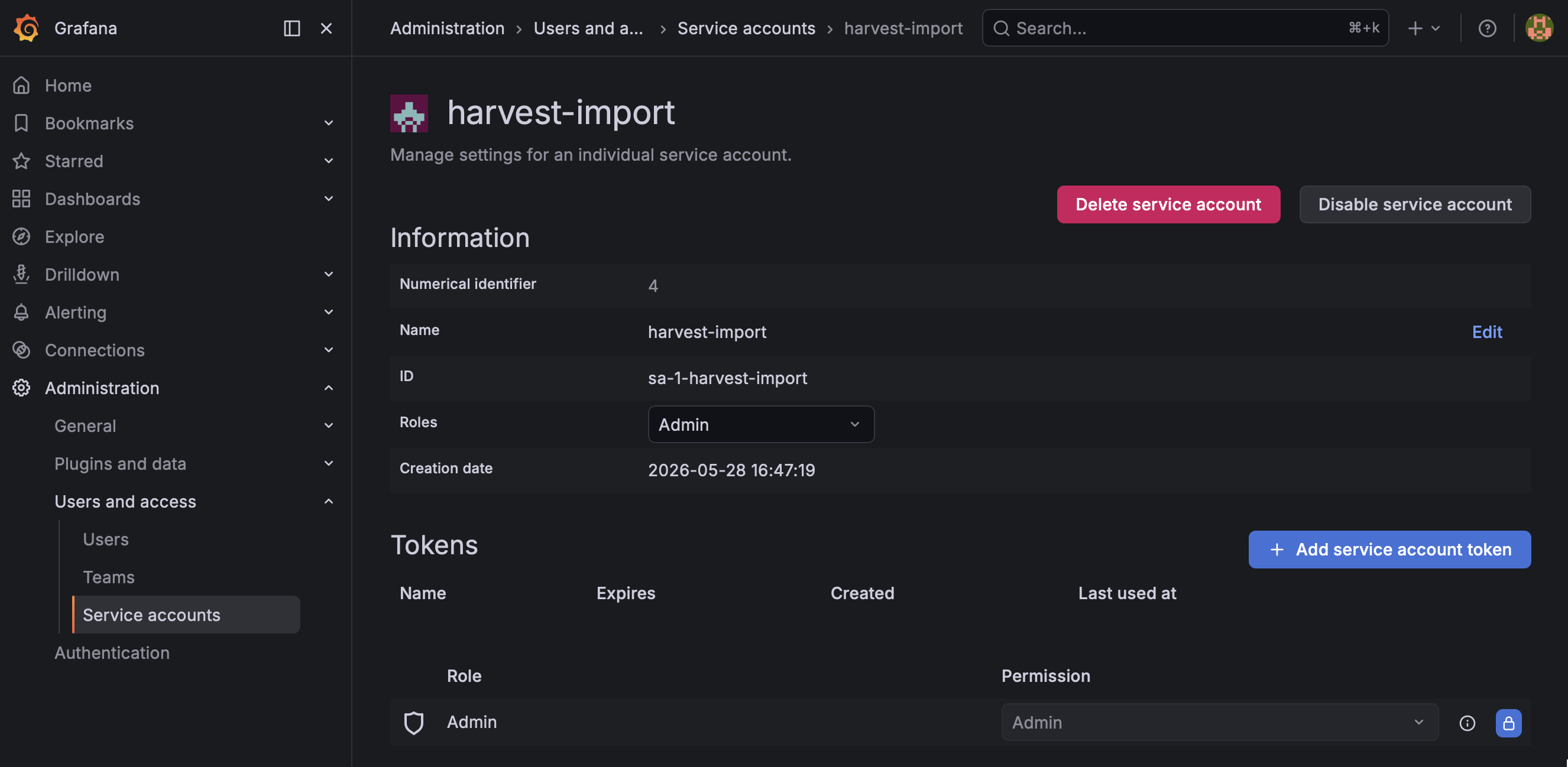Image resolution: width=1568 pixels, height=767 pixels.
Task: Open the plus New menu
Action: tap(1423, 28)
